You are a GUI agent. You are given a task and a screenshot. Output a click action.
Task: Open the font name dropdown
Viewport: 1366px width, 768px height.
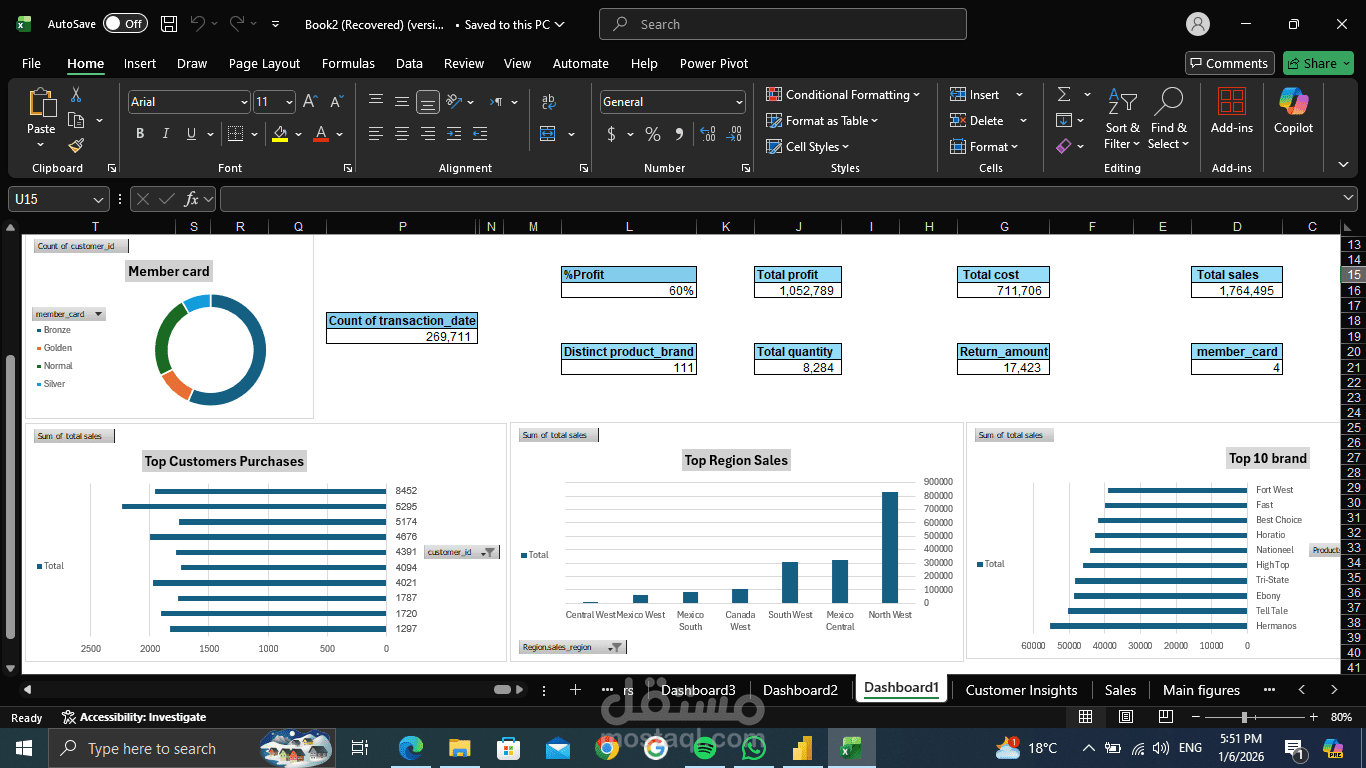click(242, 101)
